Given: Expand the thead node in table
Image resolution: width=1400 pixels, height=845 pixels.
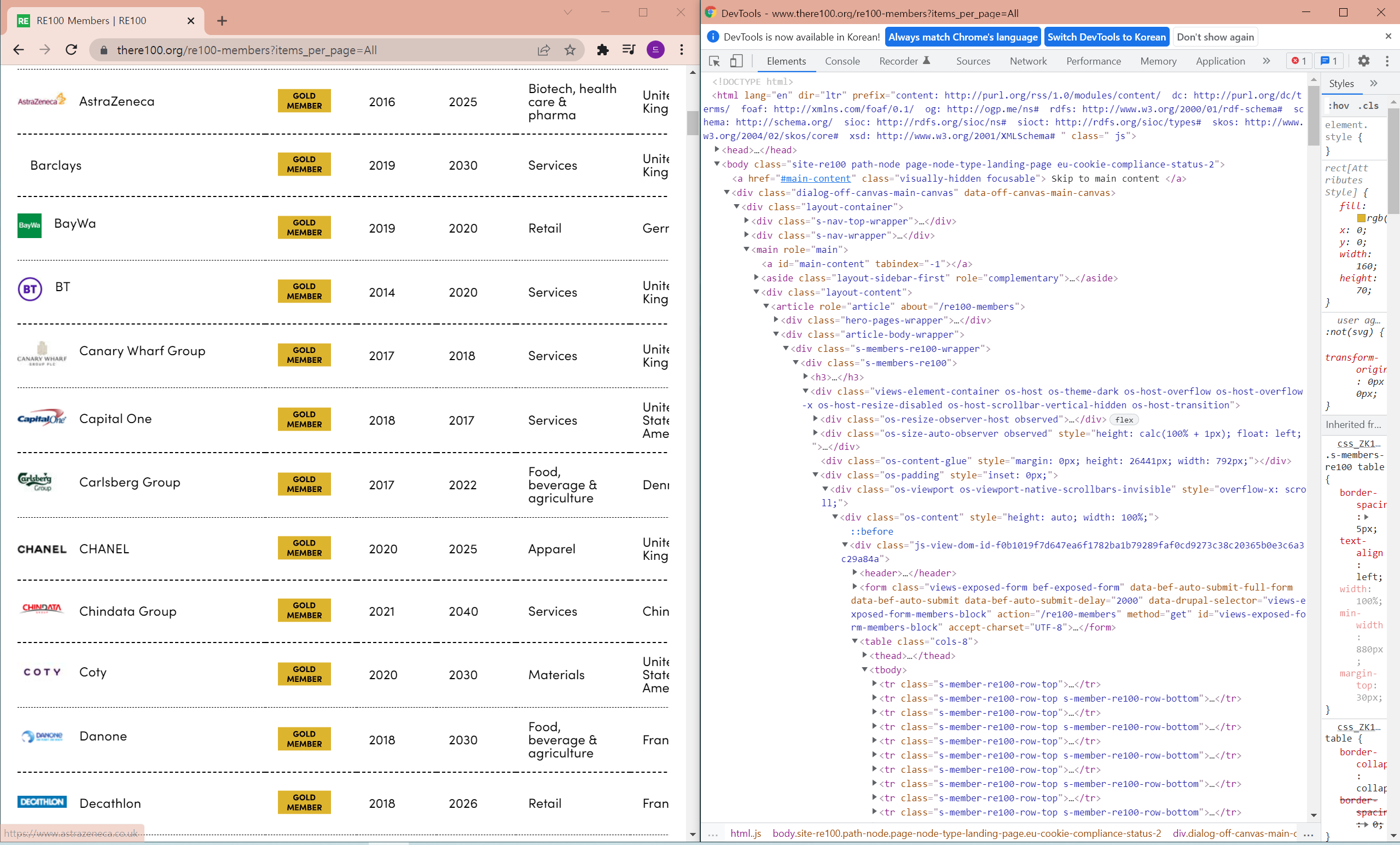Looking at the screenshot, I should click(x=865, y=656).
